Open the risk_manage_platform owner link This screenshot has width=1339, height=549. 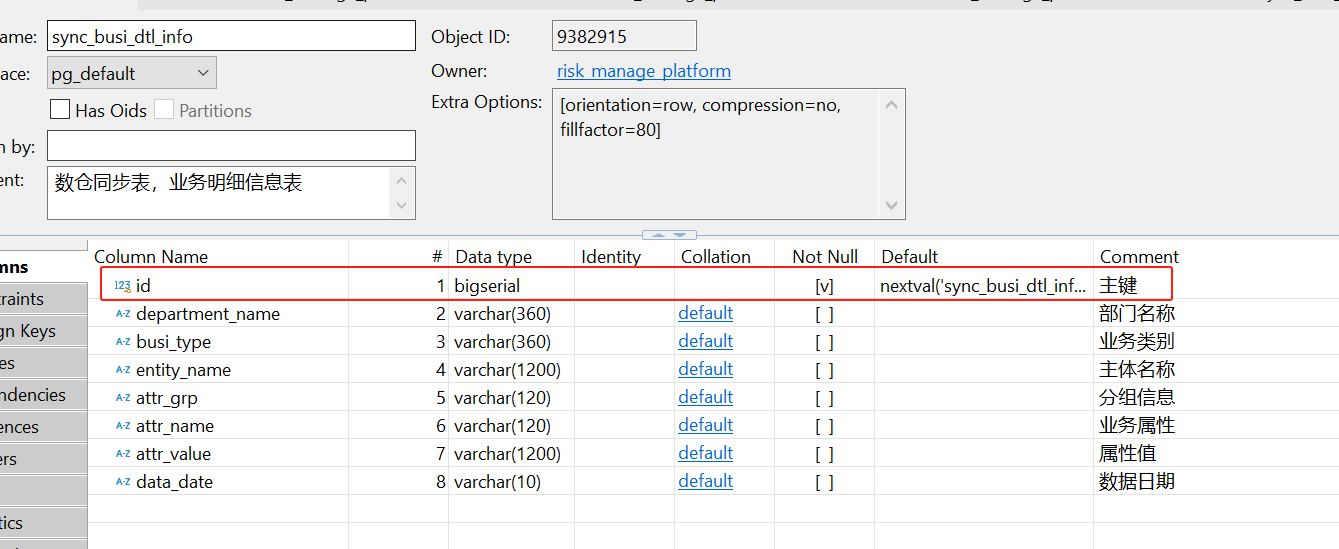pos(643,71)
